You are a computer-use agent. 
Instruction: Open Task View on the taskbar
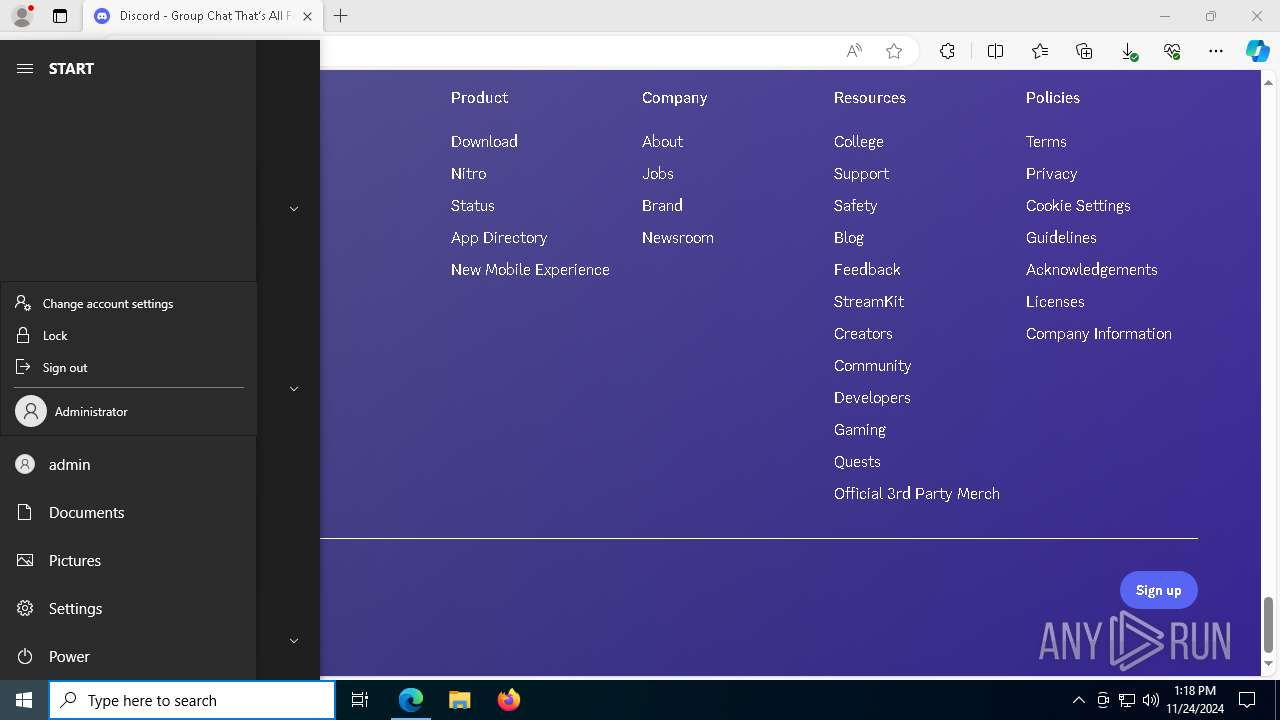(x=360, y=700)
